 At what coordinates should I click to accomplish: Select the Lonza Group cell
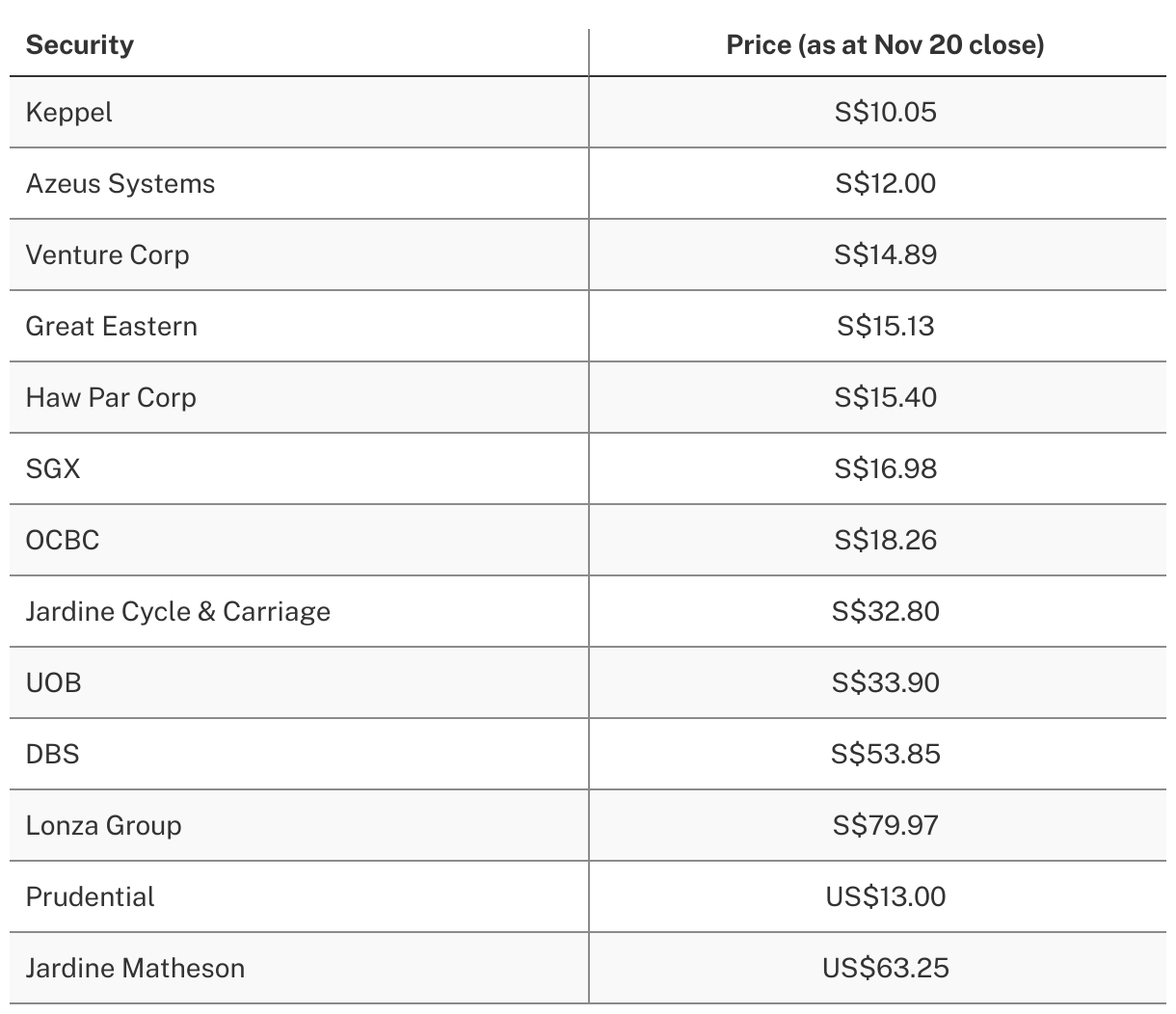point(103,826)
